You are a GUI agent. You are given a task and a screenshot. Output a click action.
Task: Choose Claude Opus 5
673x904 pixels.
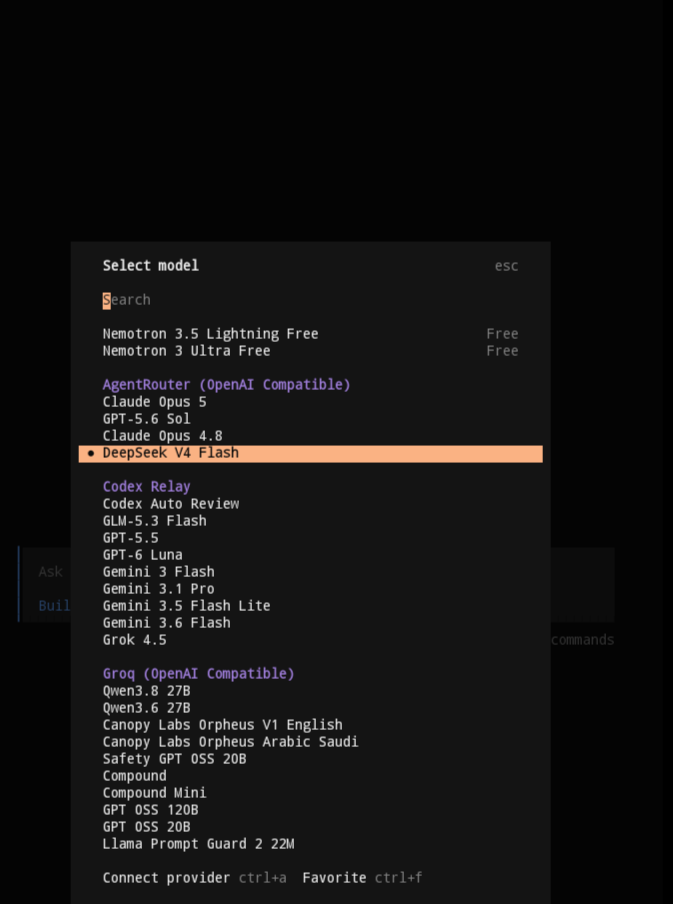[310, 402]
